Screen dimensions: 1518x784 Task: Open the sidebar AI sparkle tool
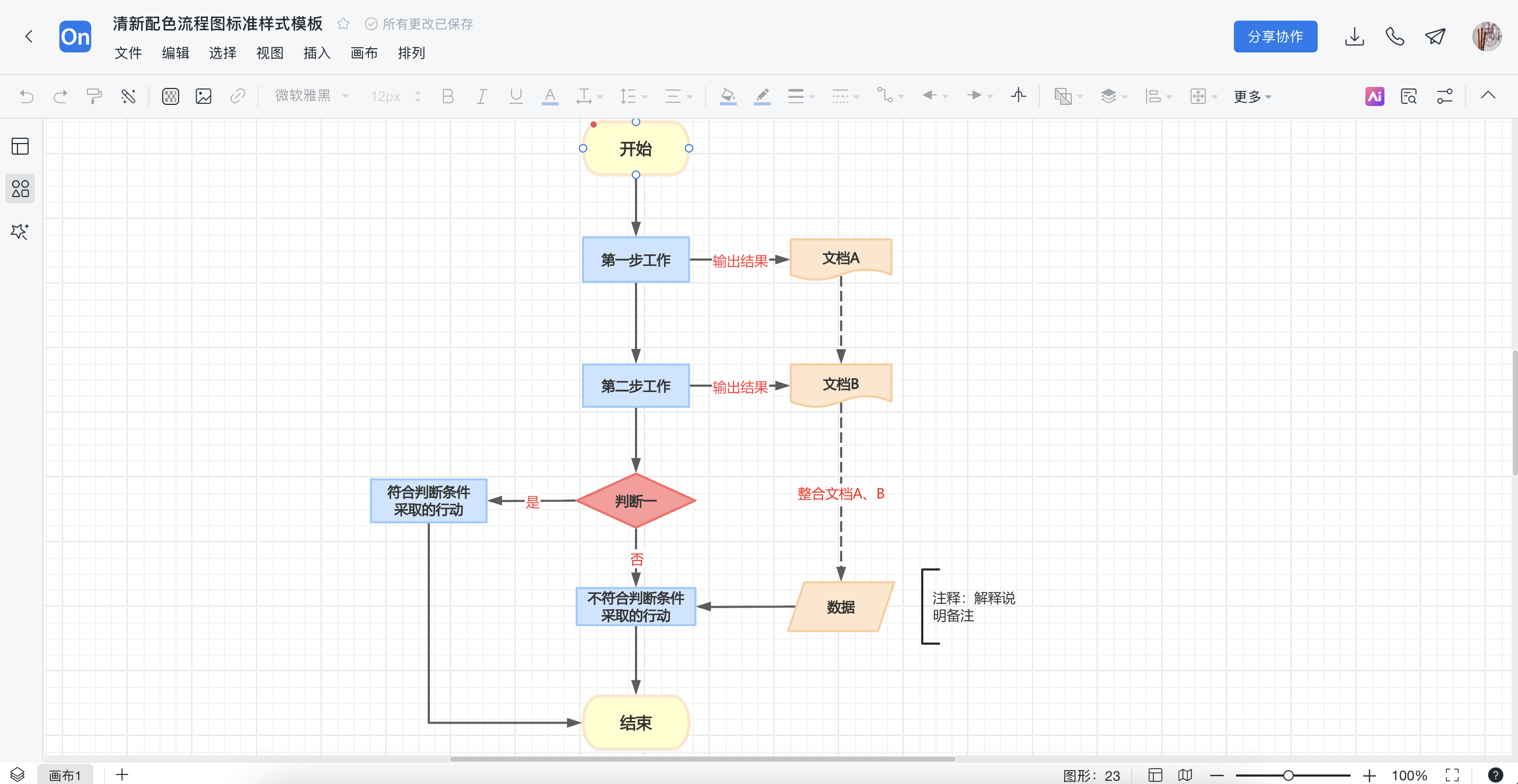click(20, 231)
